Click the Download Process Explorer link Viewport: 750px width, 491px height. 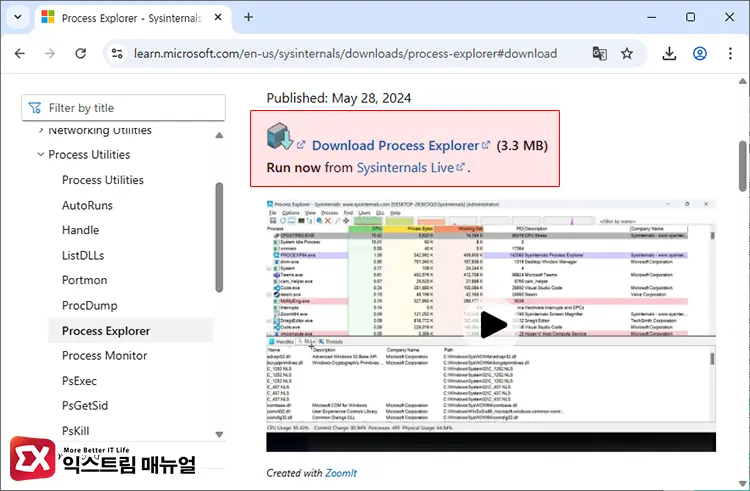395,145
